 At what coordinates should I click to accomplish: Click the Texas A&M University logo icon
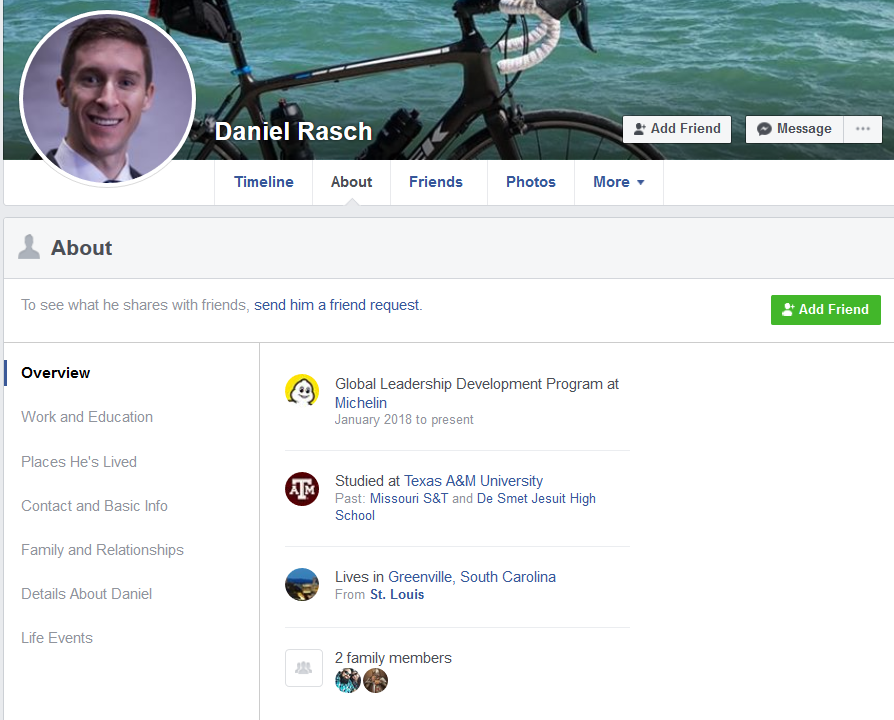click(302, 489)
